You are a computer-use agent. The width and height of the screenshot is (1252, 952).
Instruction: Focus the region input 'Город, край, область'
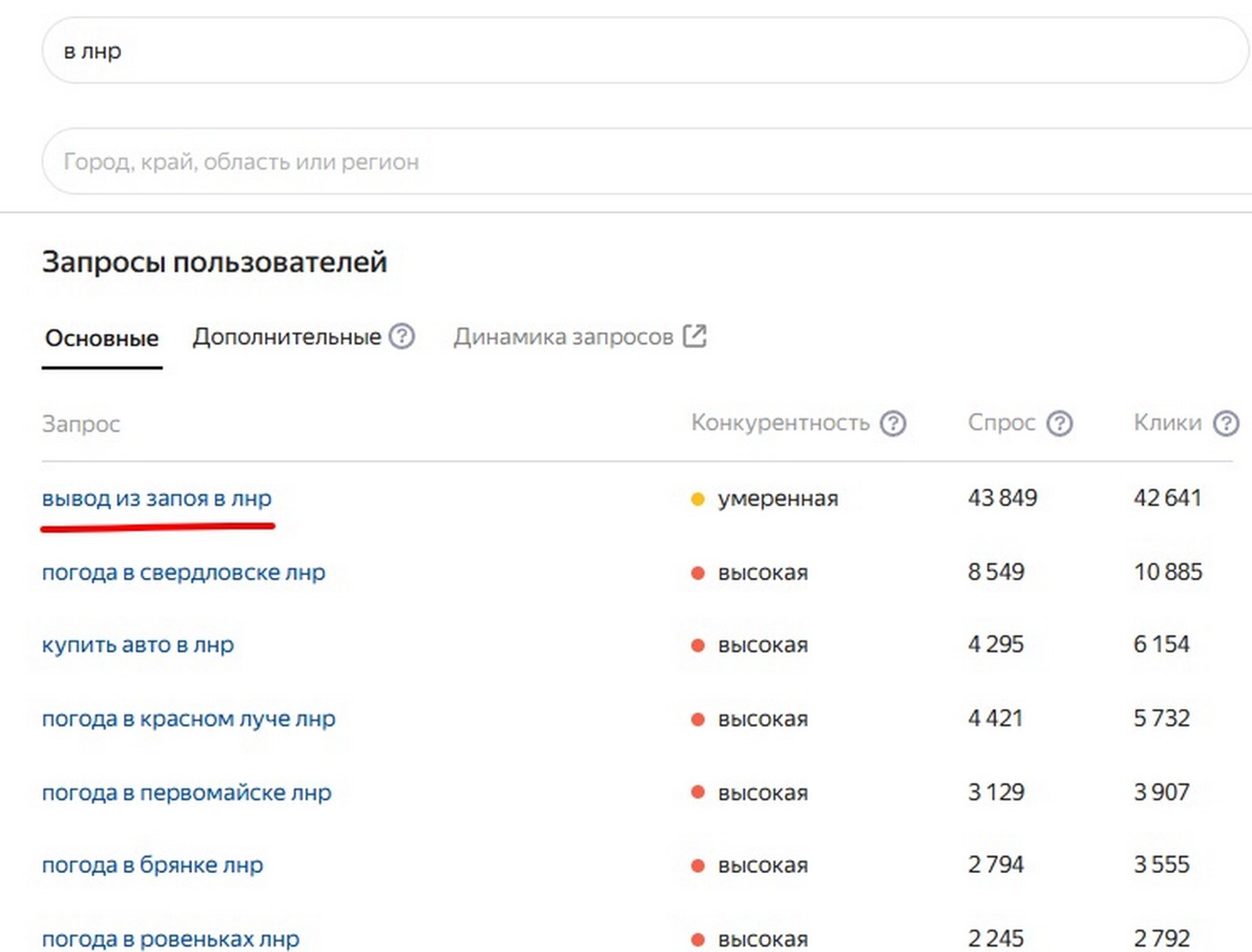[x=628, y=162]
